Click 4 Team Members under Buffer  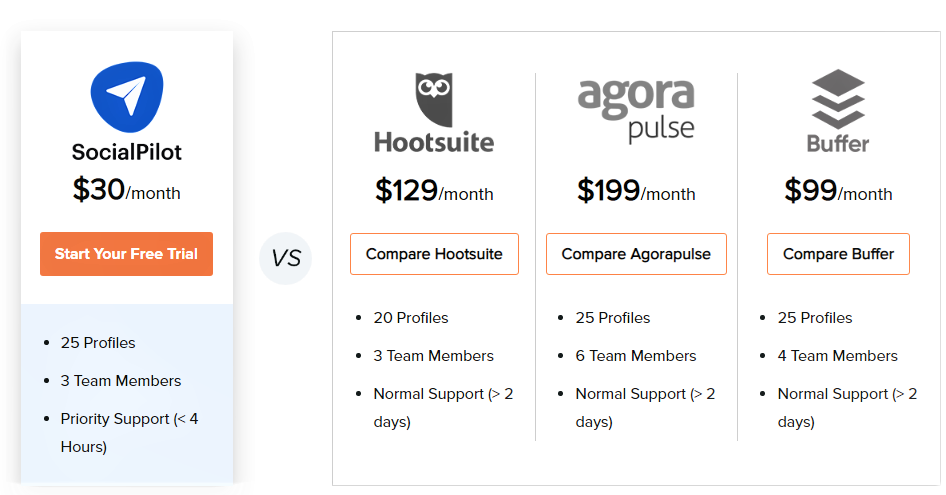click(x=837, y=356)
